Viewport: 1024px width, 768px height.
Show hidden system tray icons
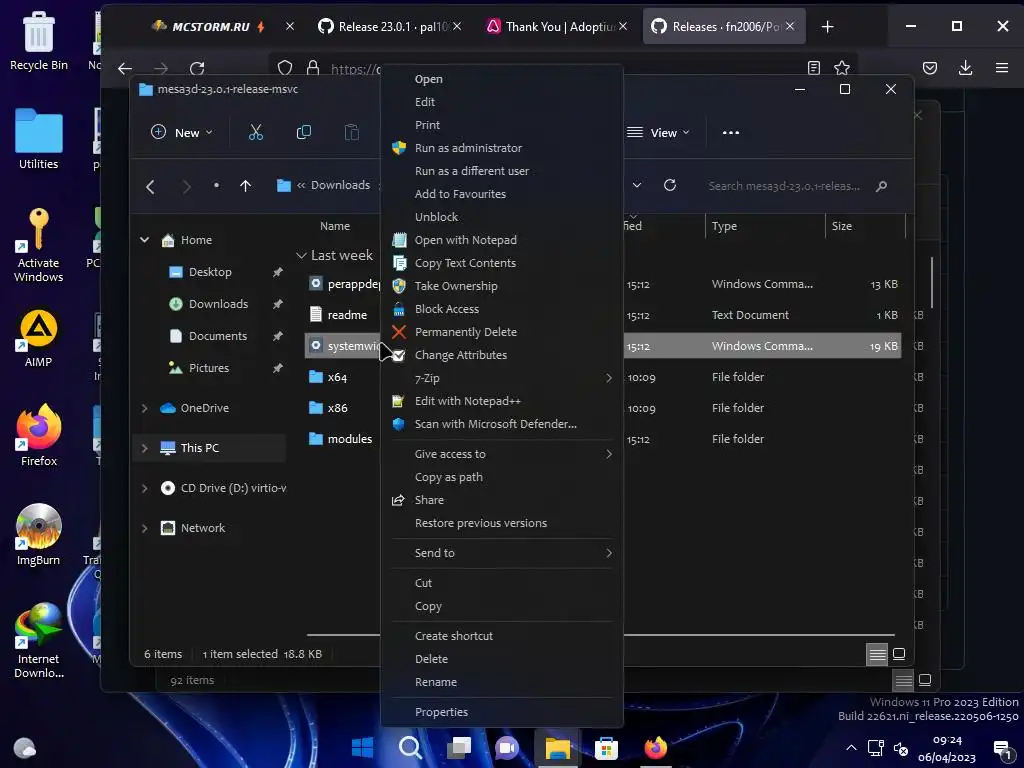pos(851,748)
